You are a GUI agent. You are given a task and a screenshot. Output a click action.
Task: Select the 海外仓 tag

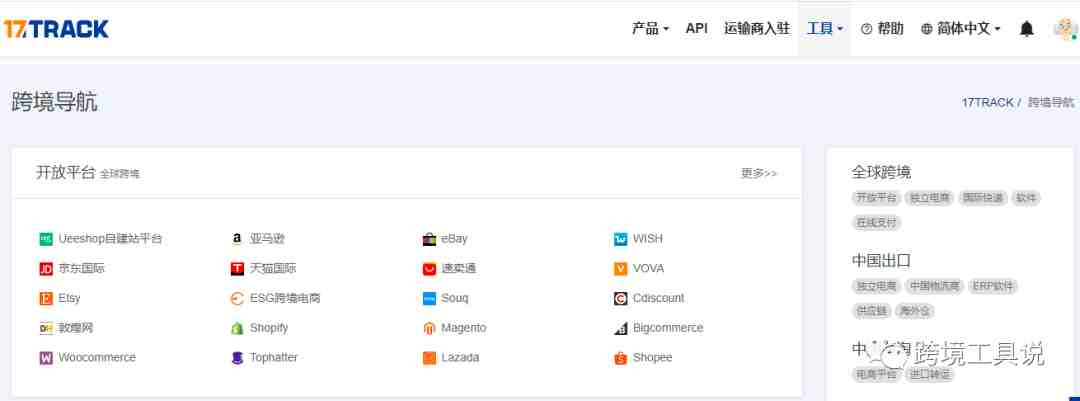[x=915, y=311]
